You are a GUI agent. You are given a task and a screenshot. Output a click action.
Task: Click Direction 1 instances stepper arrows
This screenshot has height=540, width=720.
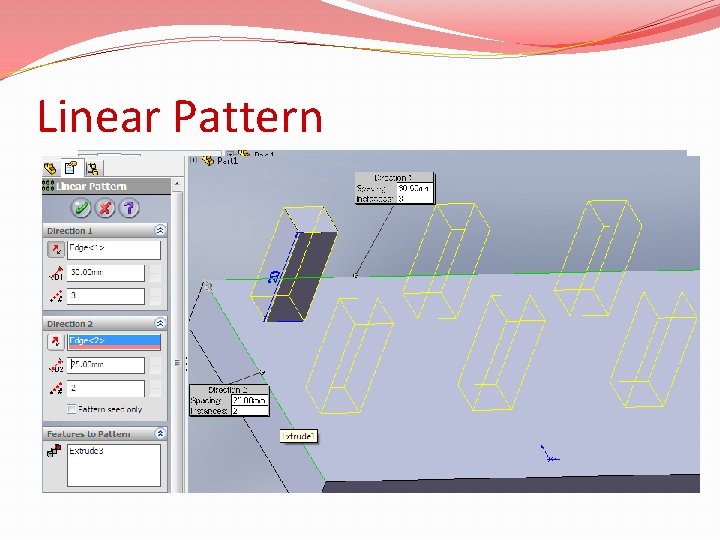(155, 296)
